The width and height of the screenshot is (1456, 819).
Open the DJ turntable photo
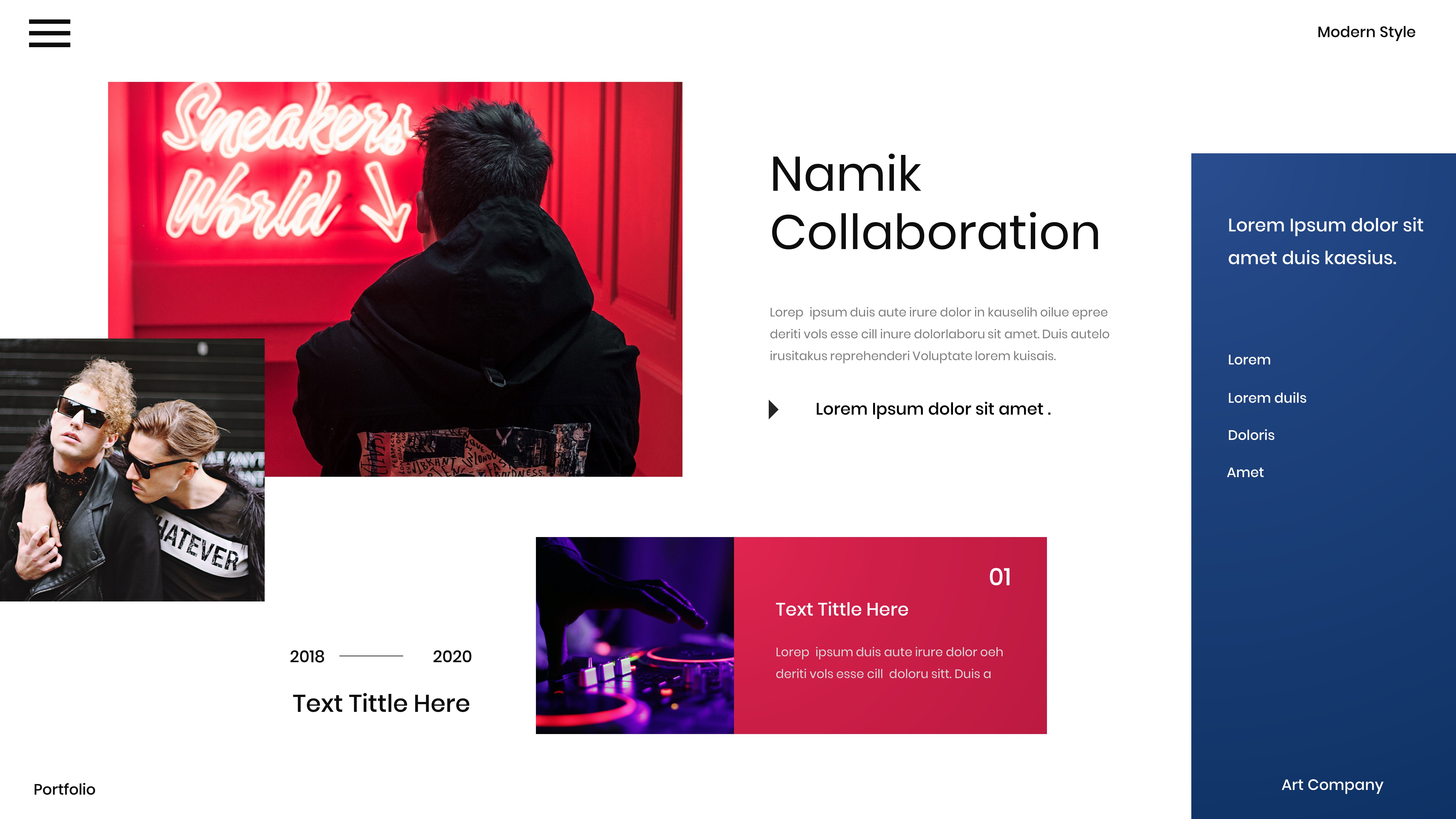pyautogui.click(x=635, y=635)
